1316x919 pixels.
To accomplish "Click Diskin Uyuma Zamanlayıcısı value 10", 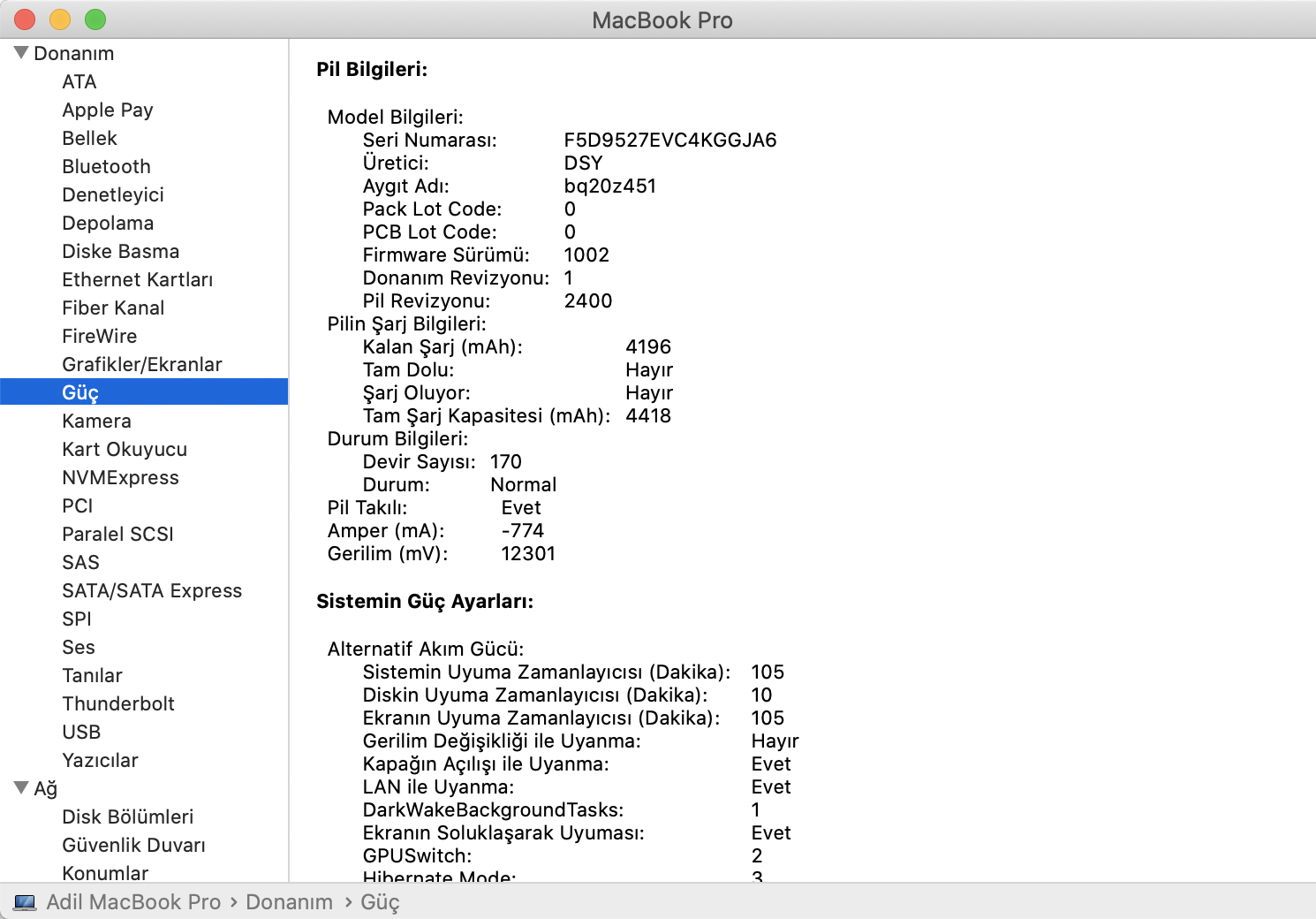I will [x=761, y=695].
